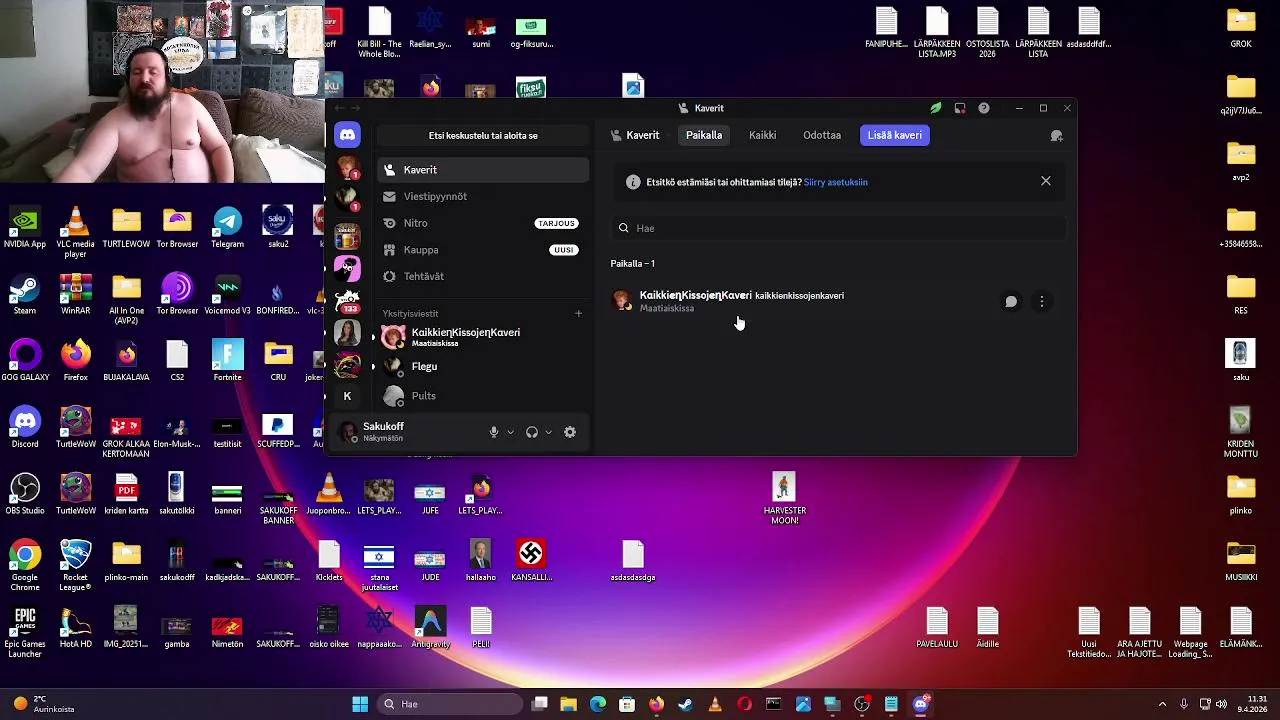
Task: Open Firefox from the taskbar
Action: 656,704
